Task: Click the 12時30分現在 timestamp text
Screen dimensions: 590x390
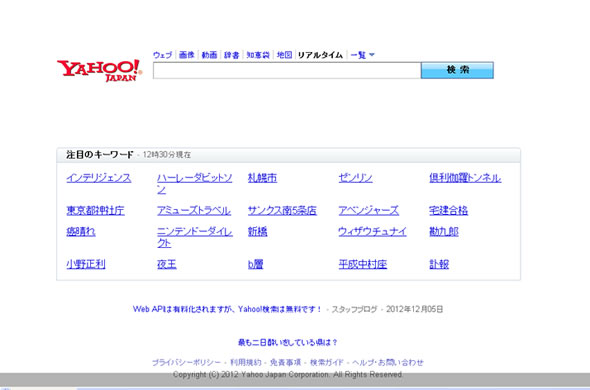Action: coord(167,155)
